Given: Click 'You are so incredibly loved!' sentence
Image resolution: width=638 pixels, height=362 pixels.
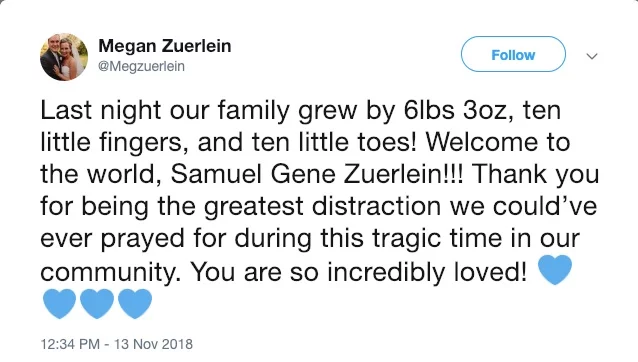Looking at the screenshot, I should 359,272.
